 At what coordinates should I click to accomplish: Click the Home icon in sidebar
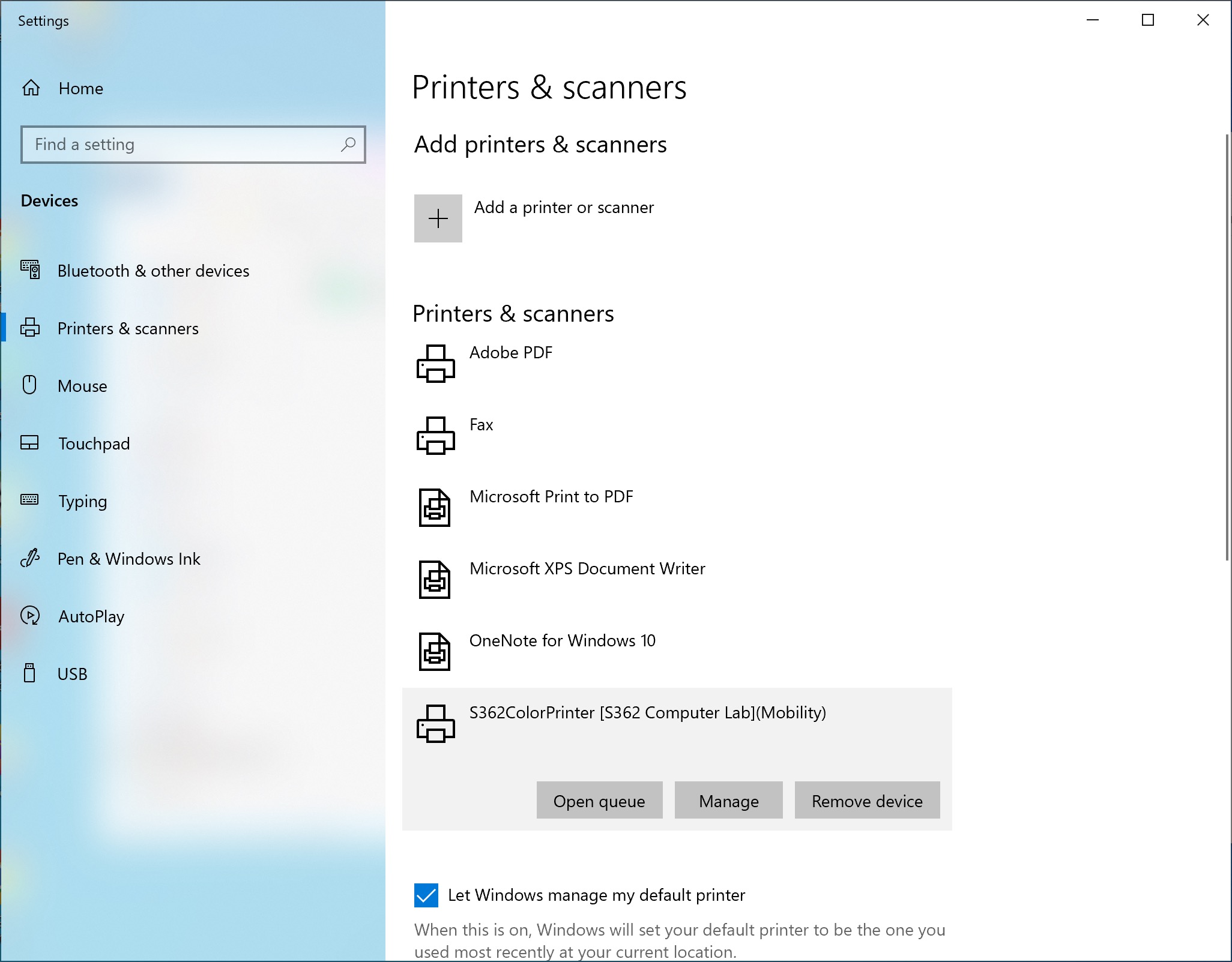point(31,88)
